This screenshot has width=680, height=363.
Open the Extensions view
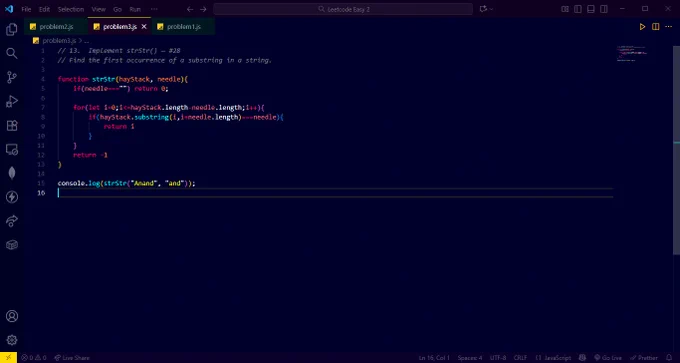tap(12, 126)
